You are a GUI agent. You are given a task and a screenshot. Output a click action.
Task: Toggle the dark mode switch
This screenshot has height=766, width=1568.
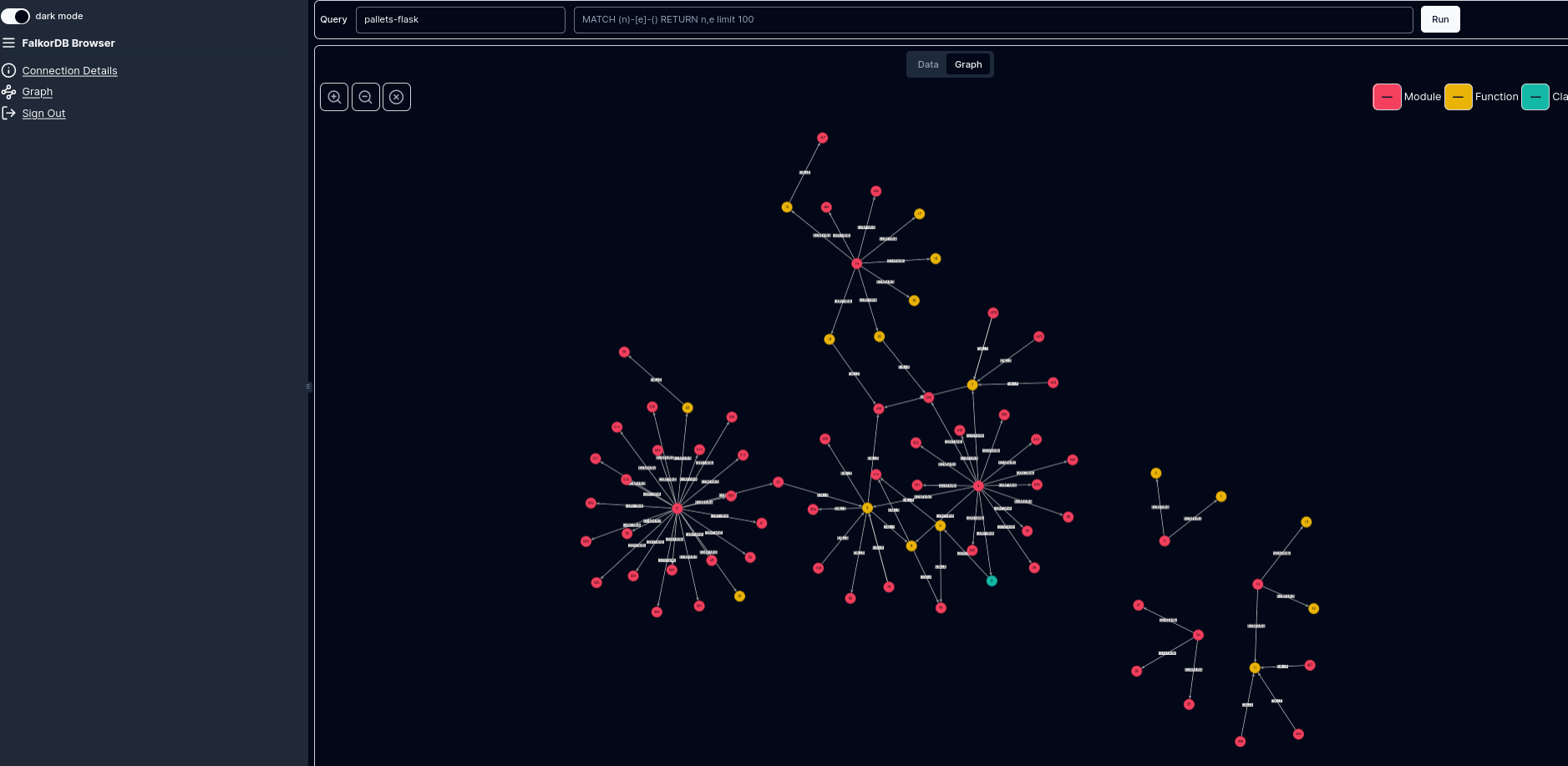pos(15,16)
